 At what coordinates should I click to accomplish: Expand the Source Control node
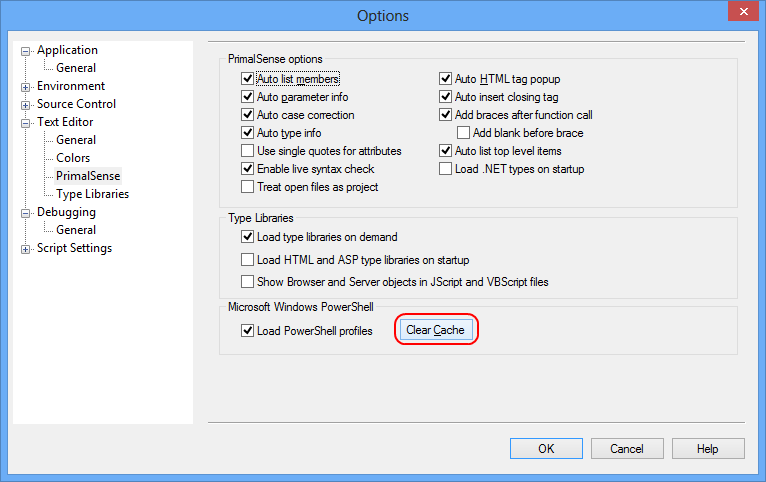coord(25,105)
